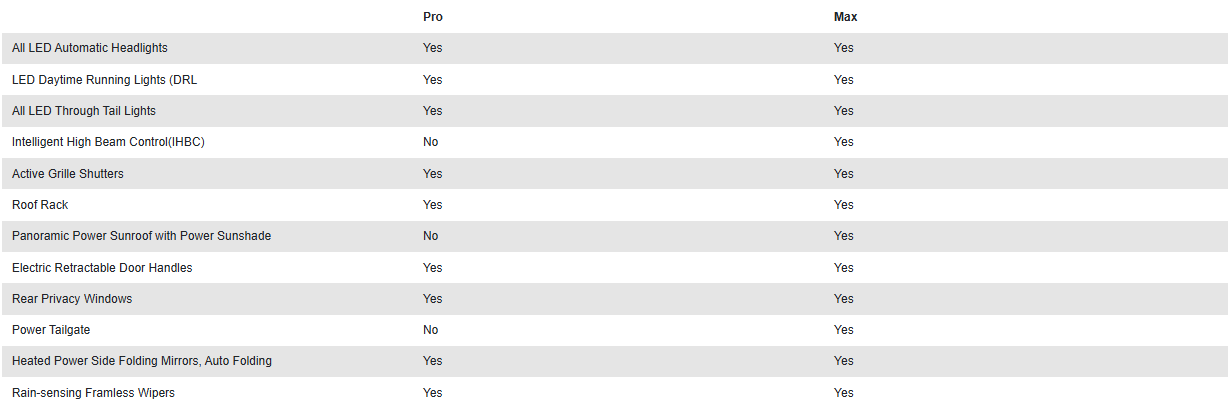Select the Heated Power Side Folding Mirrors label
1228x418 pixels.
(x=142, y=361)
